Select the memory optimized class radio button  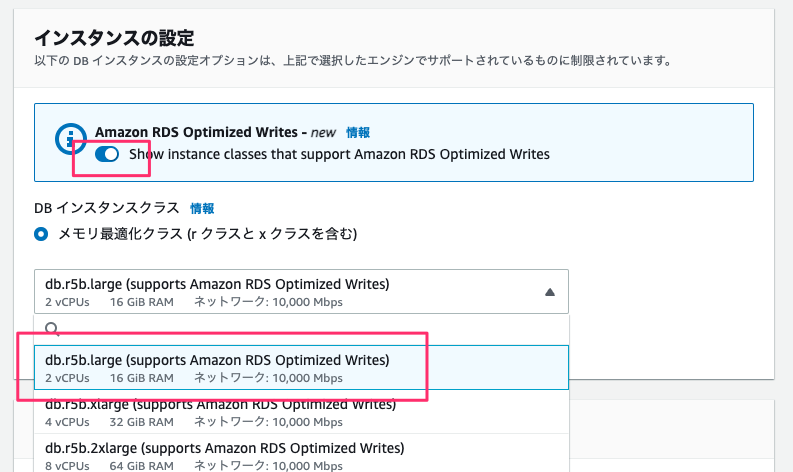(41, 234)
